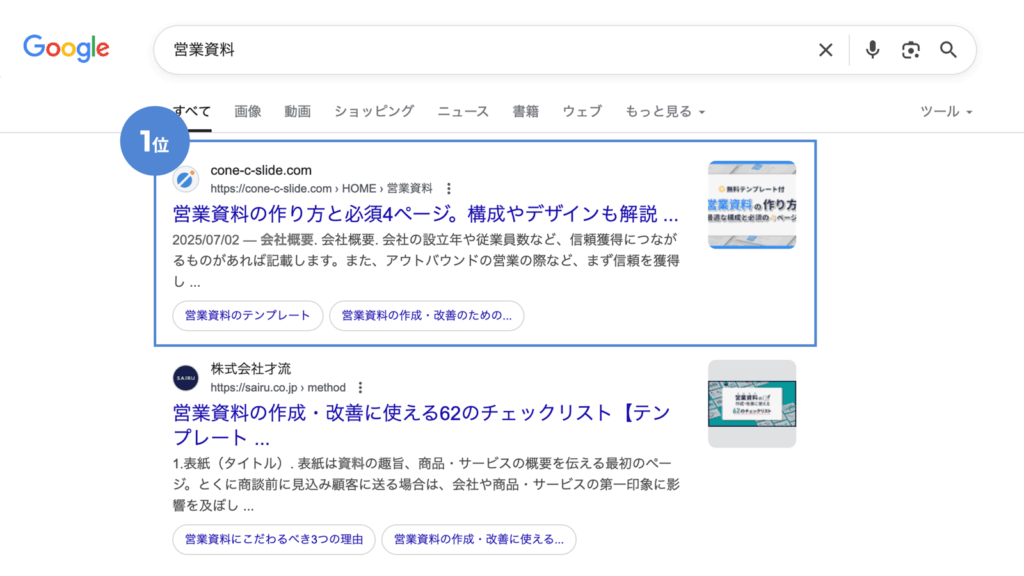
Task: Click the snippet text starting with 1.表紙（タイトル）
Action: tap(426, 485)
